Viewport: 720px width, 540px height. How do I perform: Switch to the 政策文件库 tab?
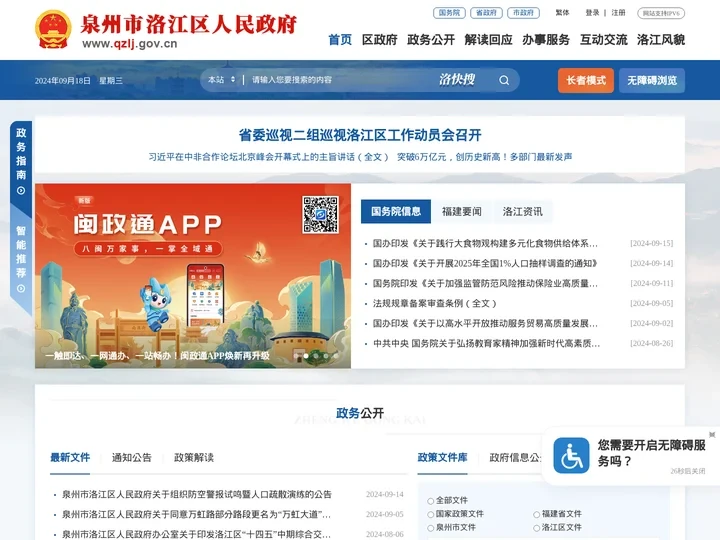pos(442,457)
